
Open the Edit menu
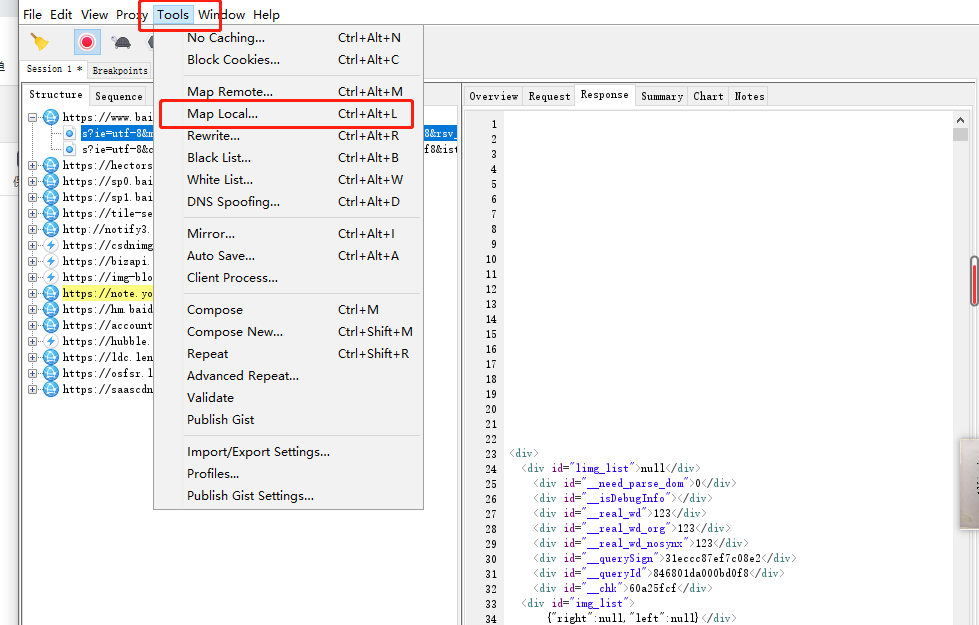[61, 14]
